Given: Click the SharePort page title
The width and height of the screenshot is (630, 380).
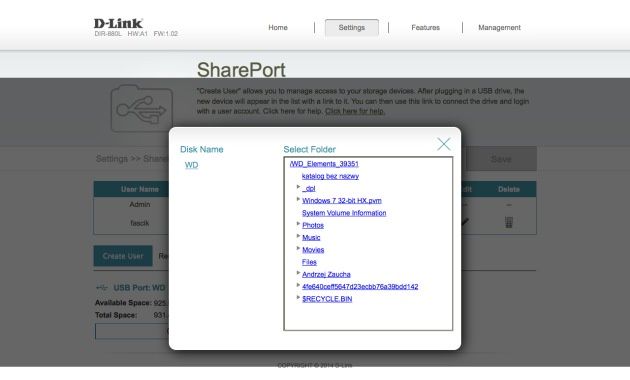Looking at the screenshot, I should pos(241,70).
